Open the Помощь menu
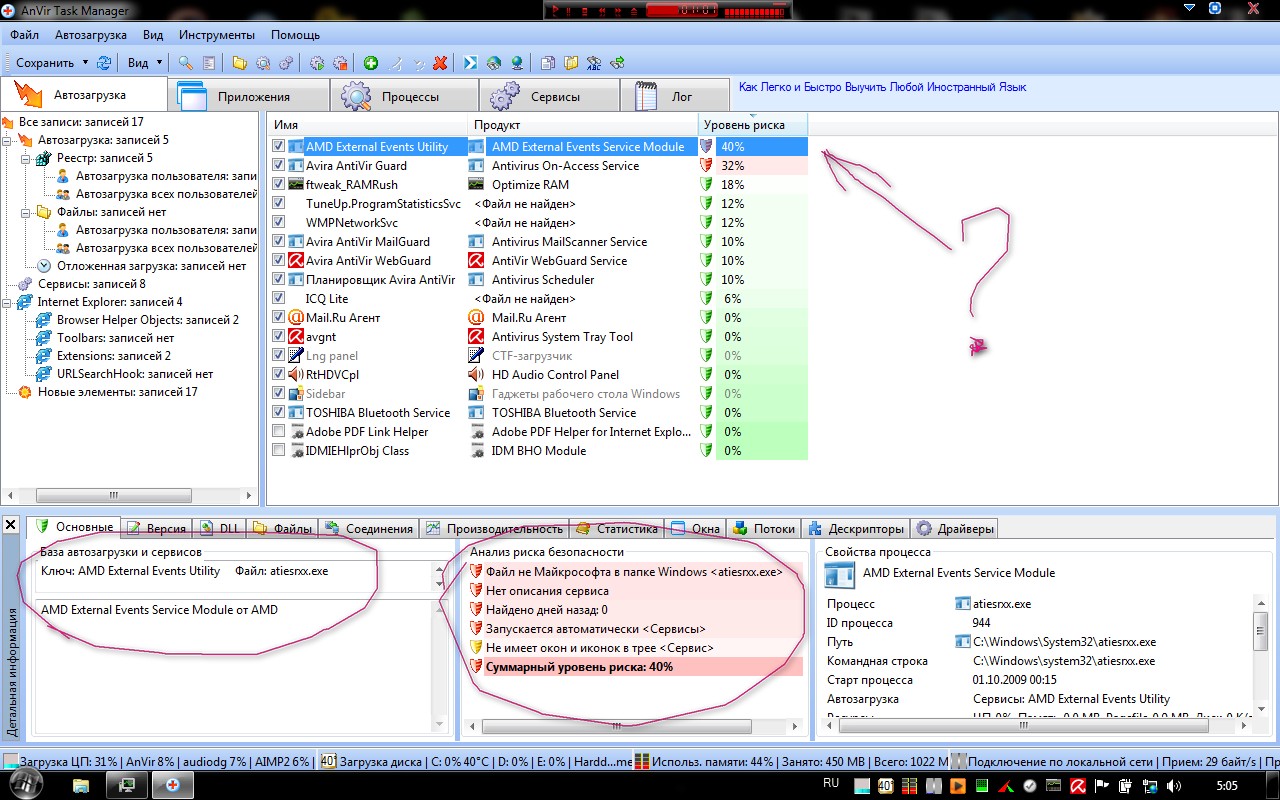This screenshot has height=800, width=1280. click(x=295, y=34)
